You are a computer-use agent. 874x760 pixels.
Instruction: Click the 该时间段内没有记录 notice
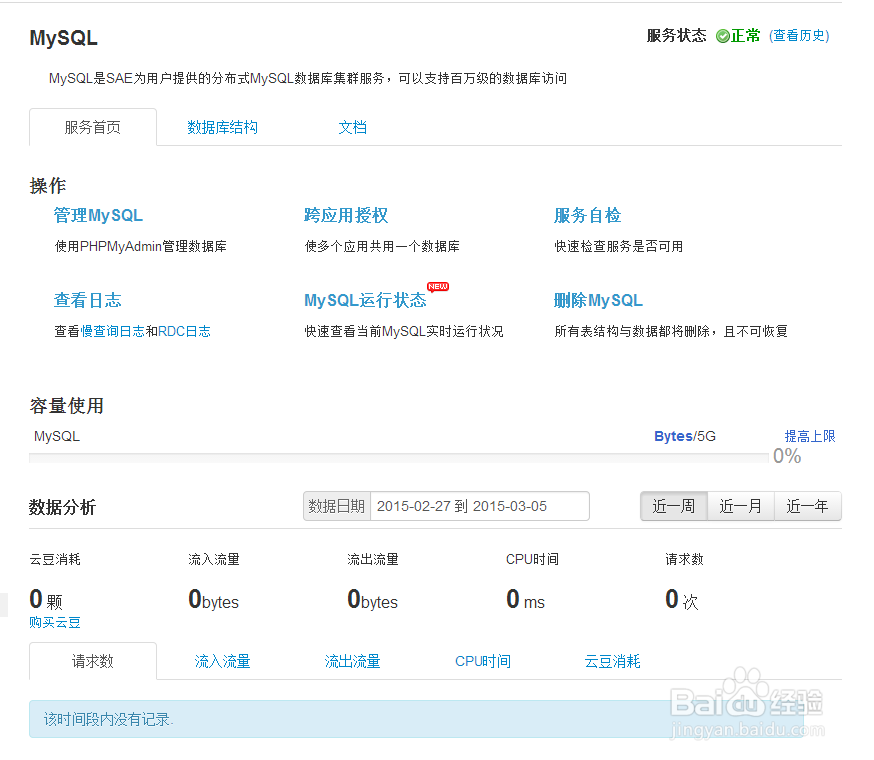click(x=416, y=719)
